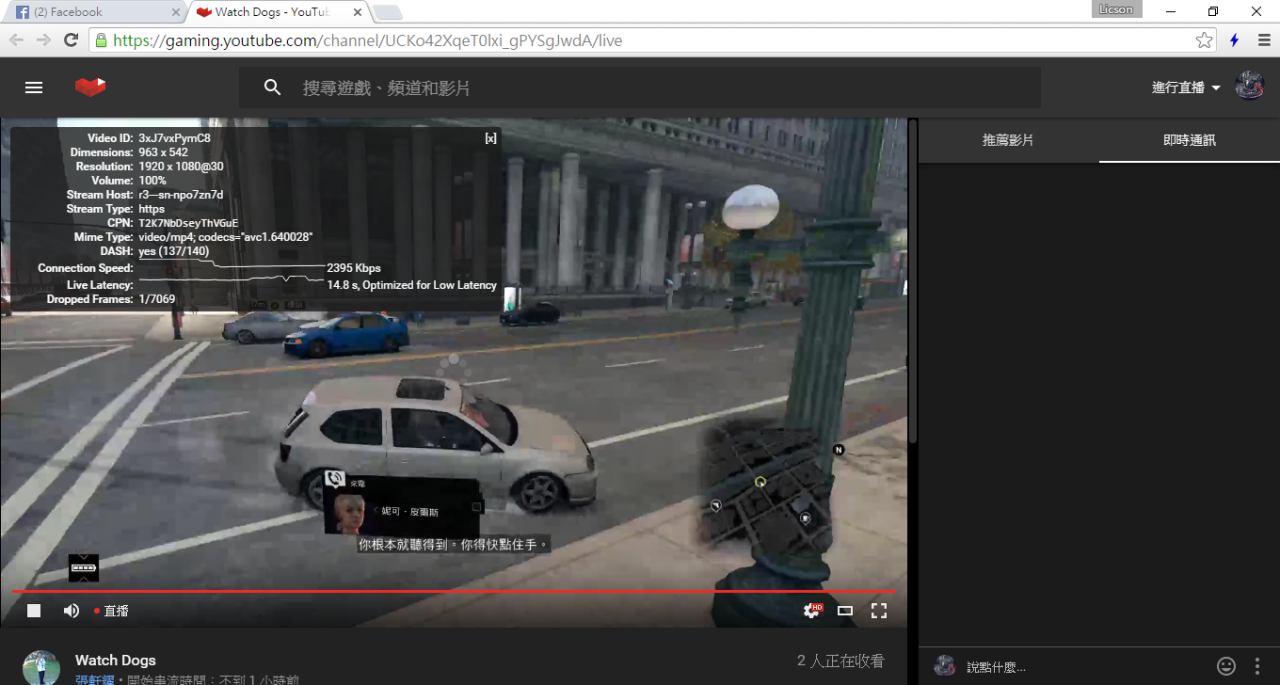Open the Chrome main menu

coord(1264,40)
